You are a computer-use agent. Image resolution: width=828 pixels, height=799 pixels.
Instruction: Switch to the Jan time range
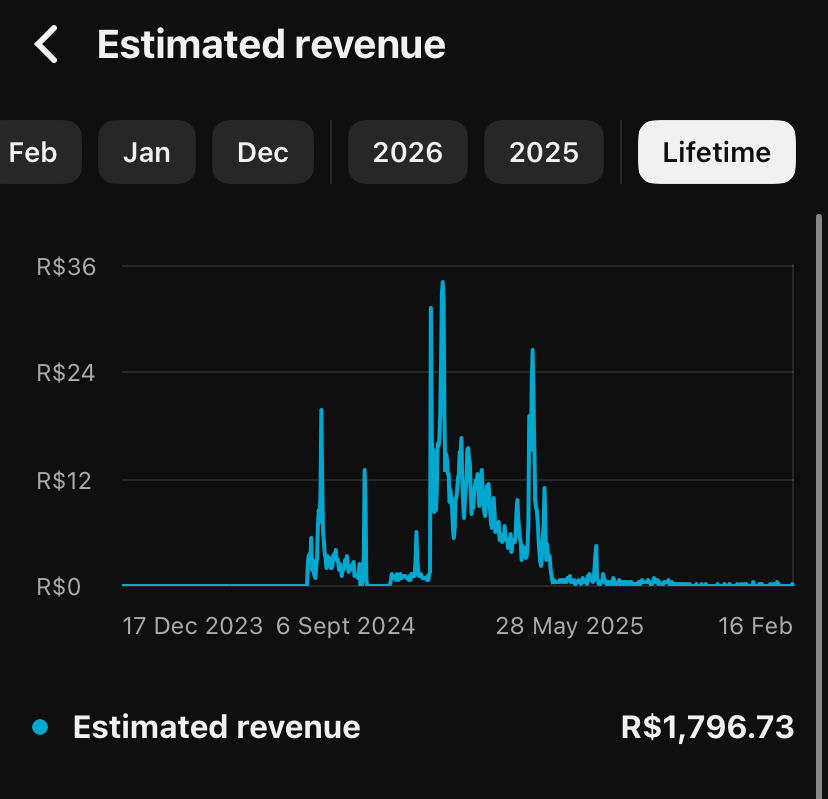click(147, 153)
